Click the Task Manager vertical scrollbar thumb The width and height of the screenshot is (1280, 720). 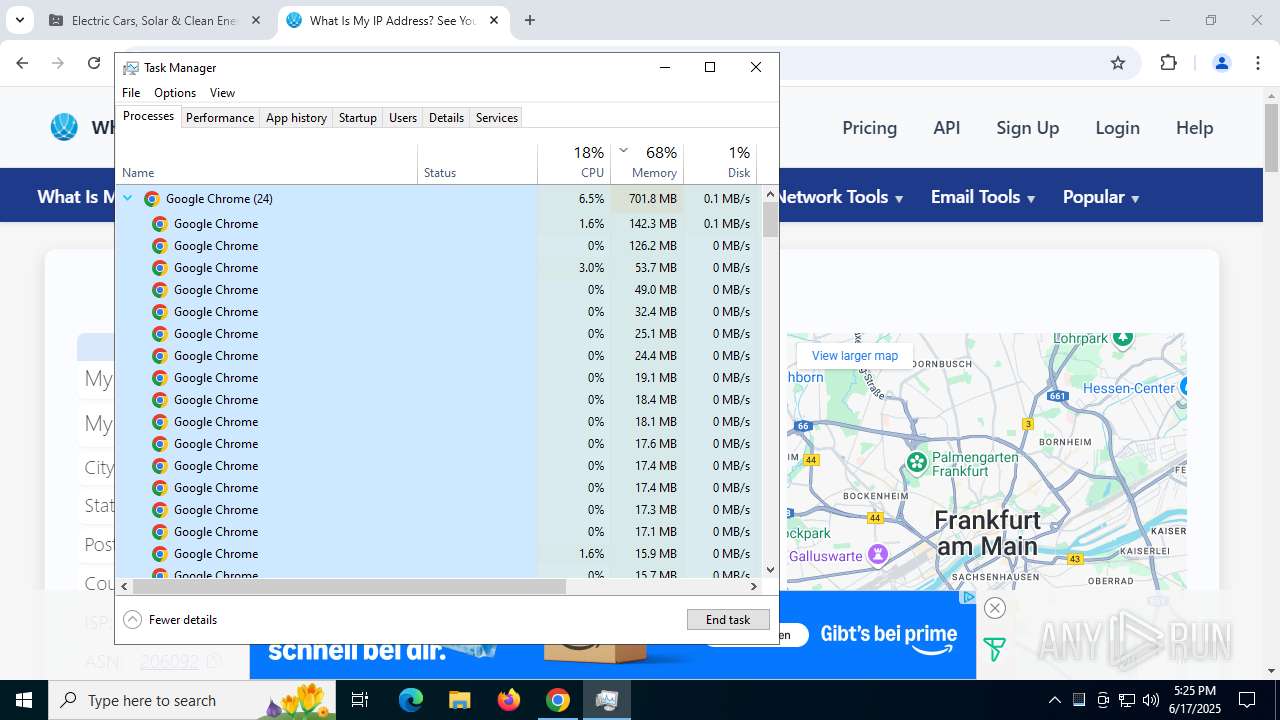770,219
